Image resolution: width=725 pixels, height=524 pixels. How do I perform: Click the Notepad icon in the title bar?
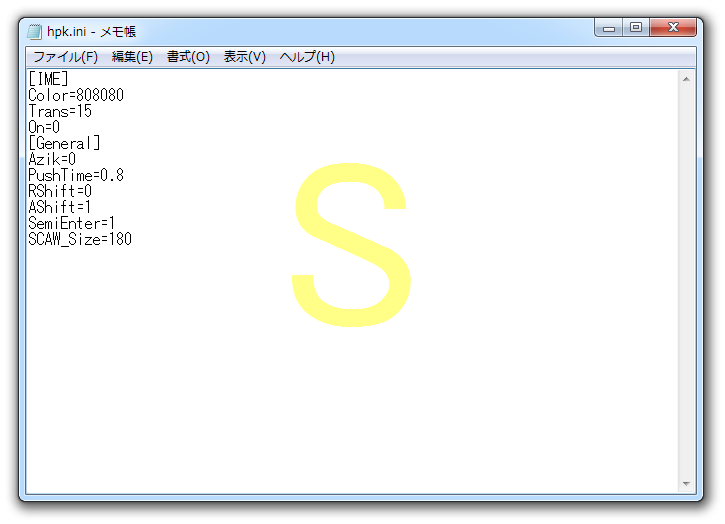[34, 31]
